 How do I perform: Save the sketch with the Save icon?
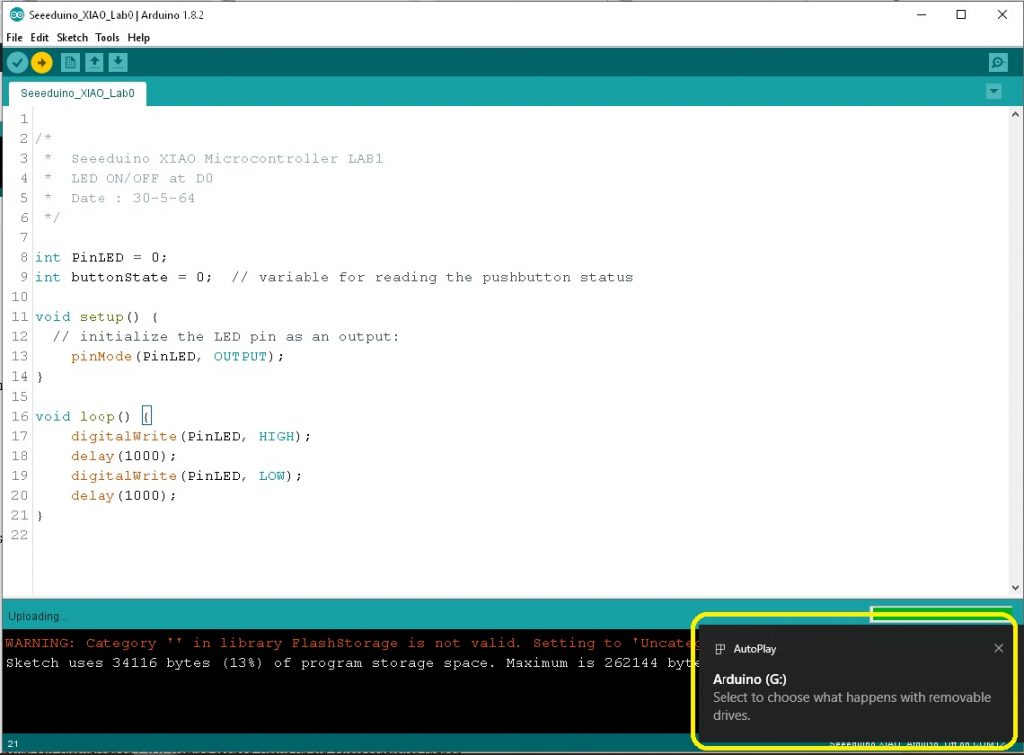click(x=118, y=63)
